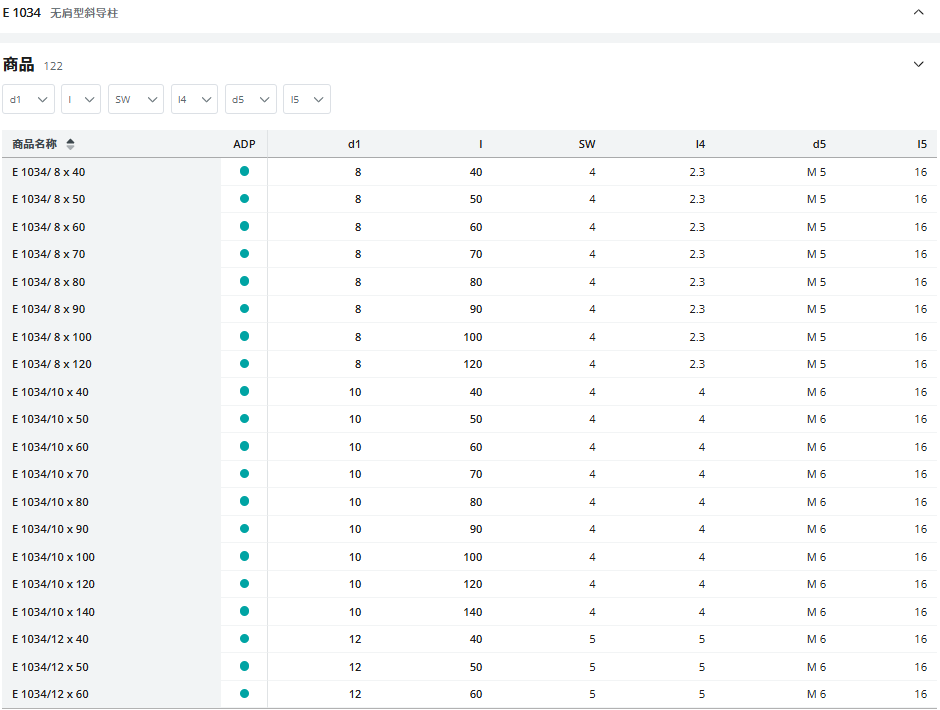Select product name E 1034/12 x 60
Screen dimensions: 940x710
point(50,694)
